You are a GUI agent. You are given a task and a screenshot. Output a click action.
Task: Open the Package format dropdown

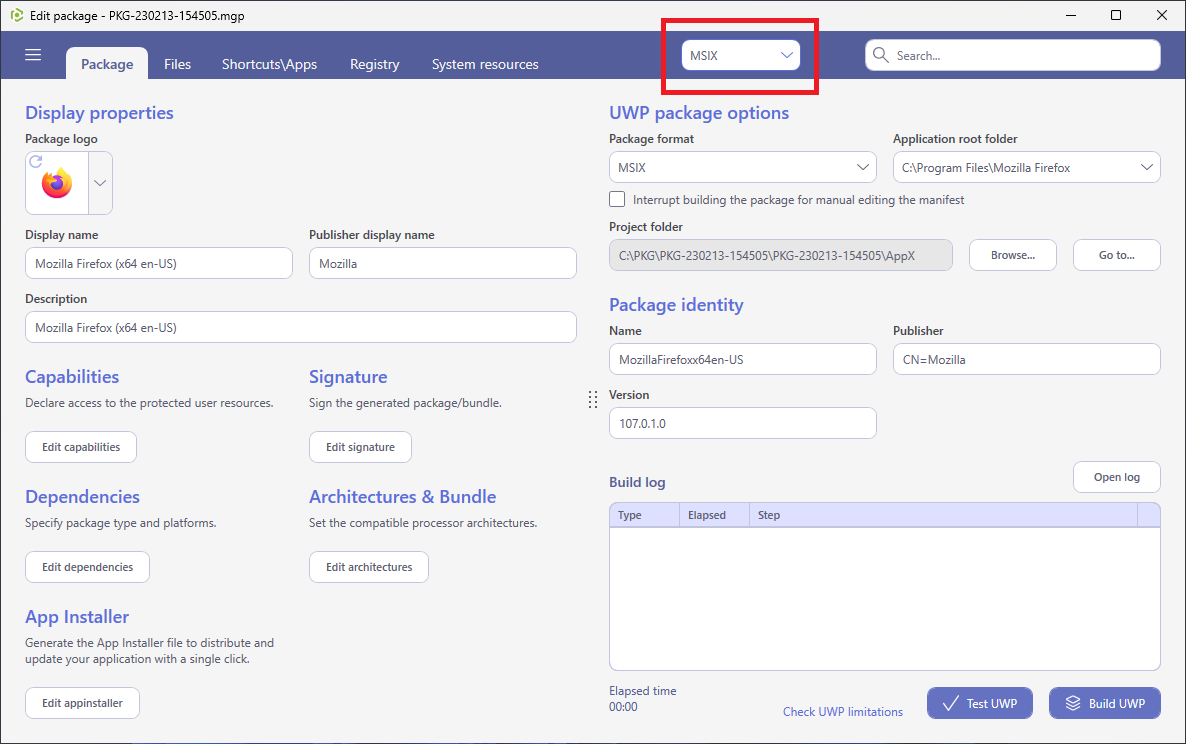tap(743, 167)
